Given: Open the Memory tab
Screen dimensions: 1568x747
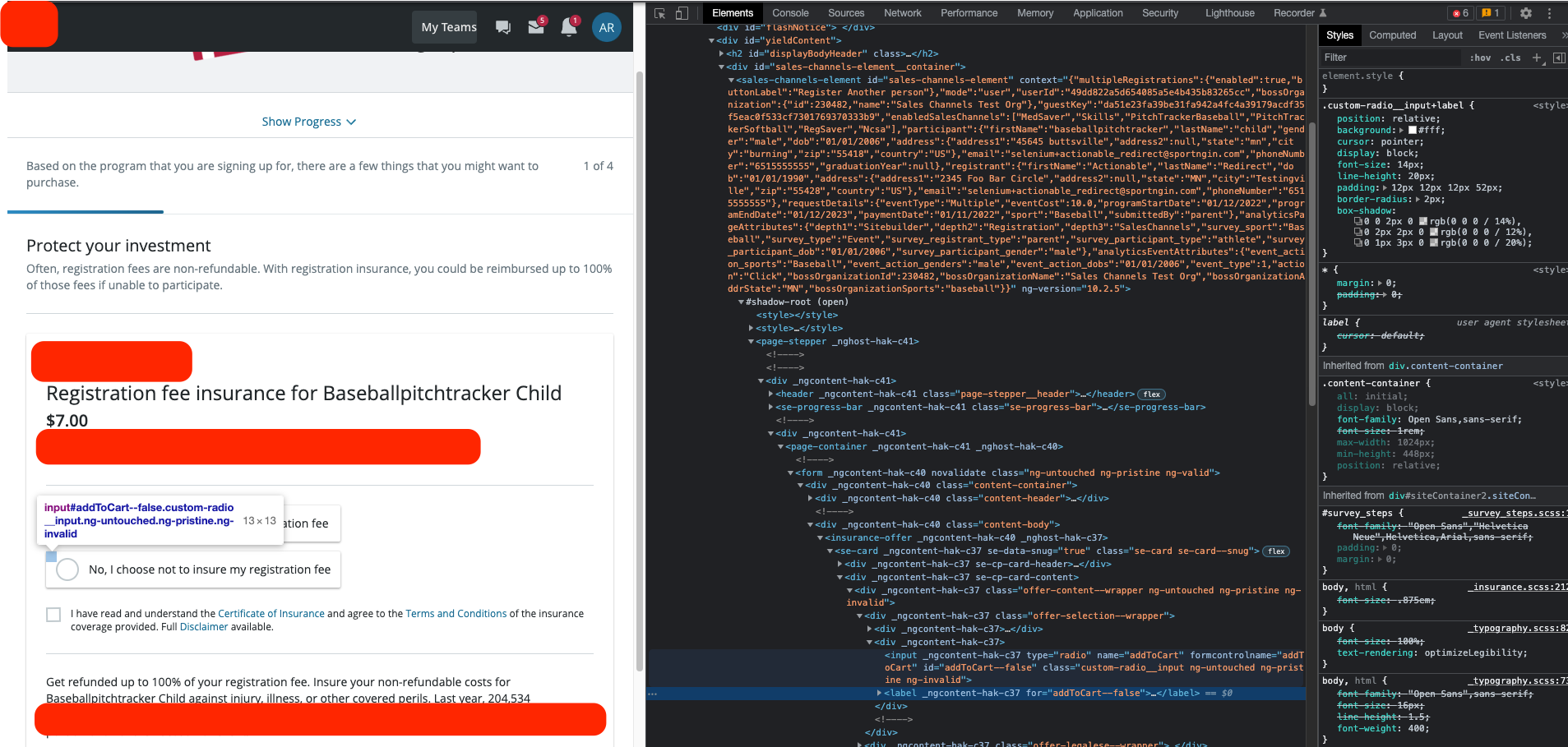Looking at the screenshot, I should pos(1034,13).
